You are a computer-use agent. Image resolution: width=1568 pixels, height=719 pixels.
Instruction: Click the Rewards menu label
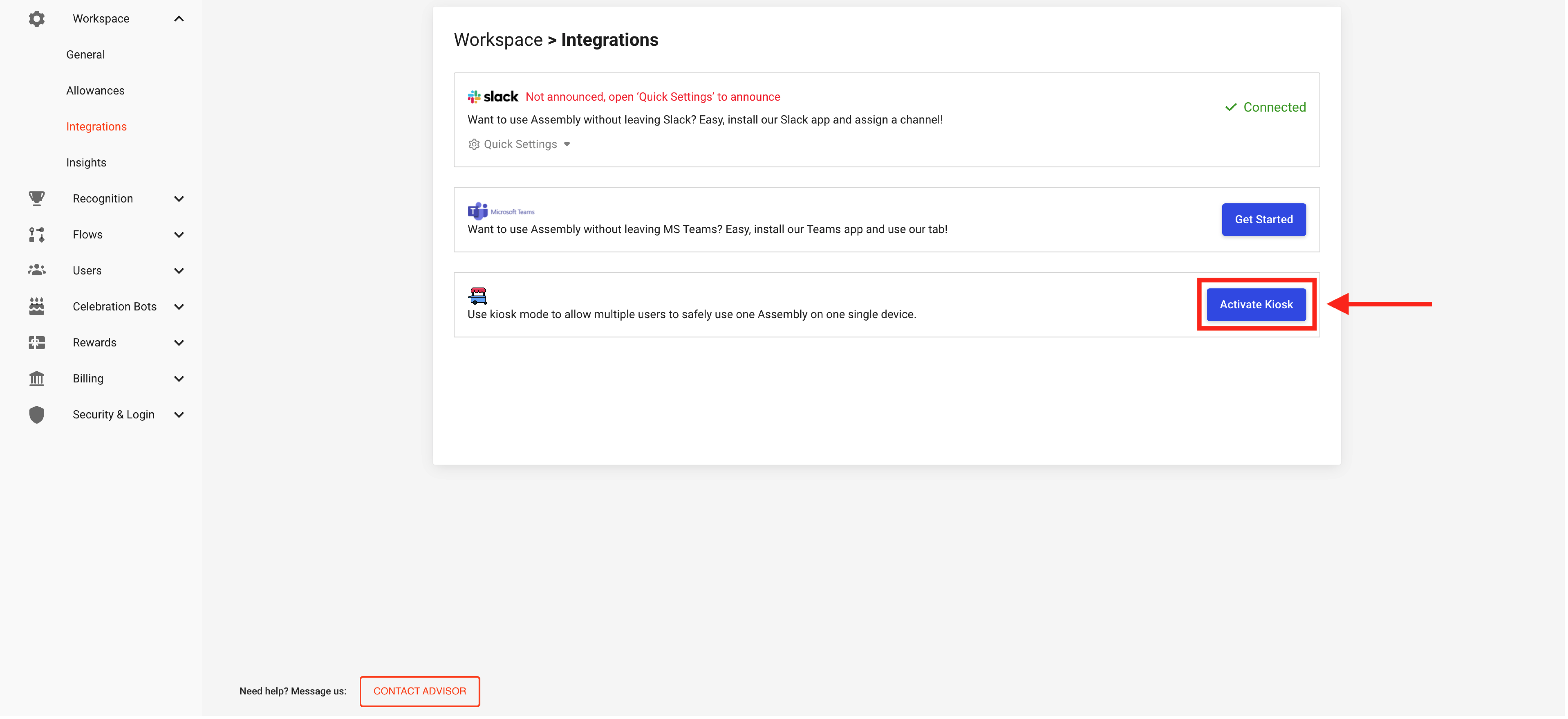coord(94,342)
